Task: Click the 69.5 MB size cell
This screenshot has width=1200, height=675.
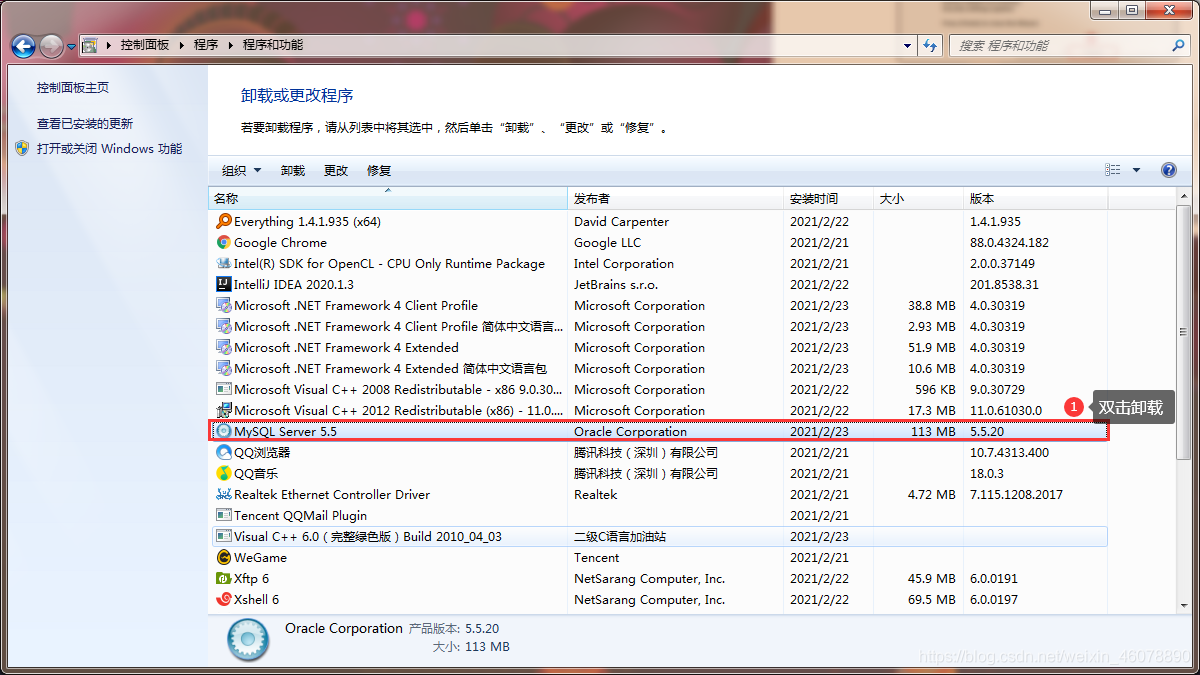Action: (932, 600)
